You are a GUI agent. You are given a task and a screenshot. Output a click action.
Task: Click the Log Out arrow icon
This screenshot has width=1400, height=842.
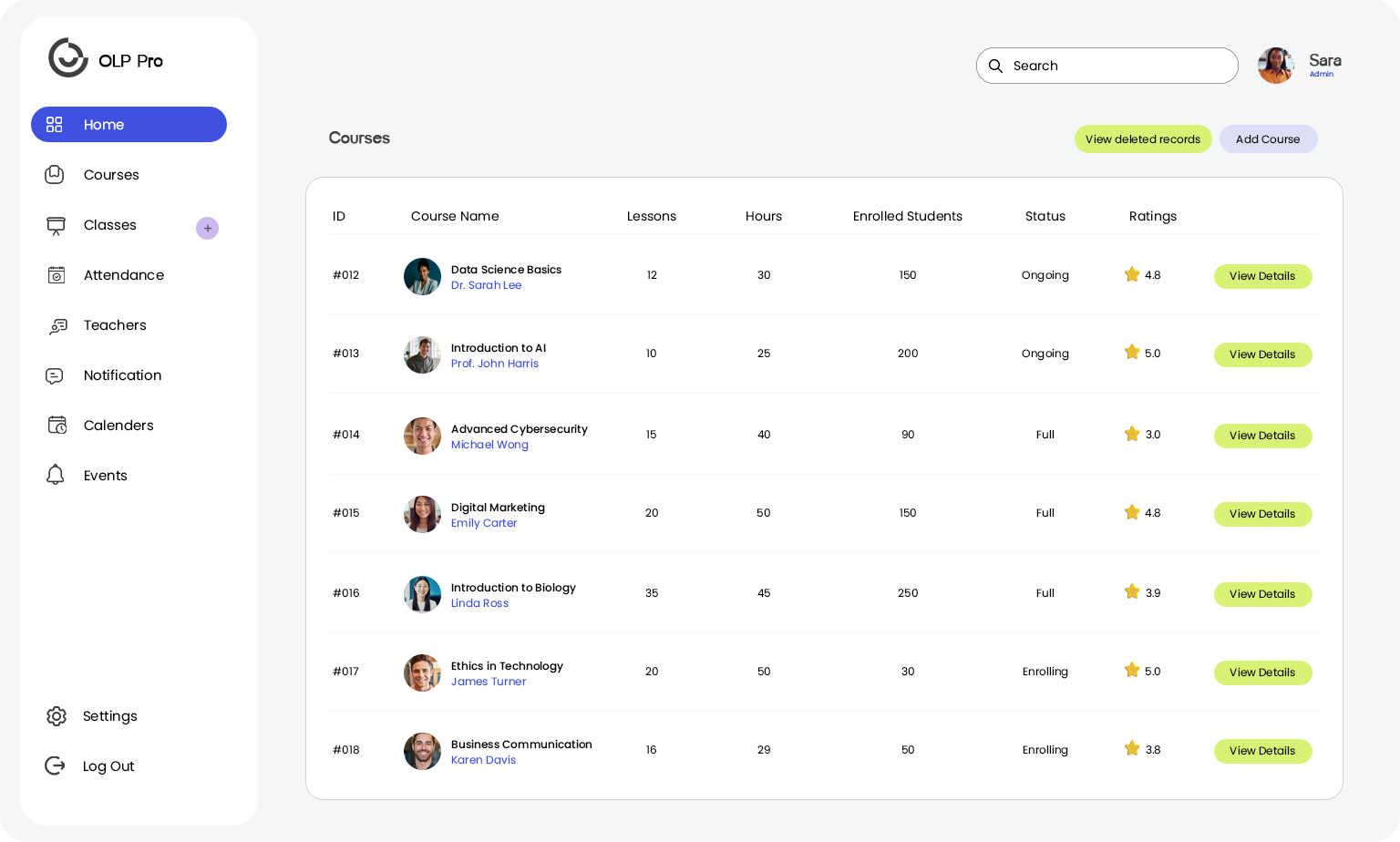tap(55, 766)
